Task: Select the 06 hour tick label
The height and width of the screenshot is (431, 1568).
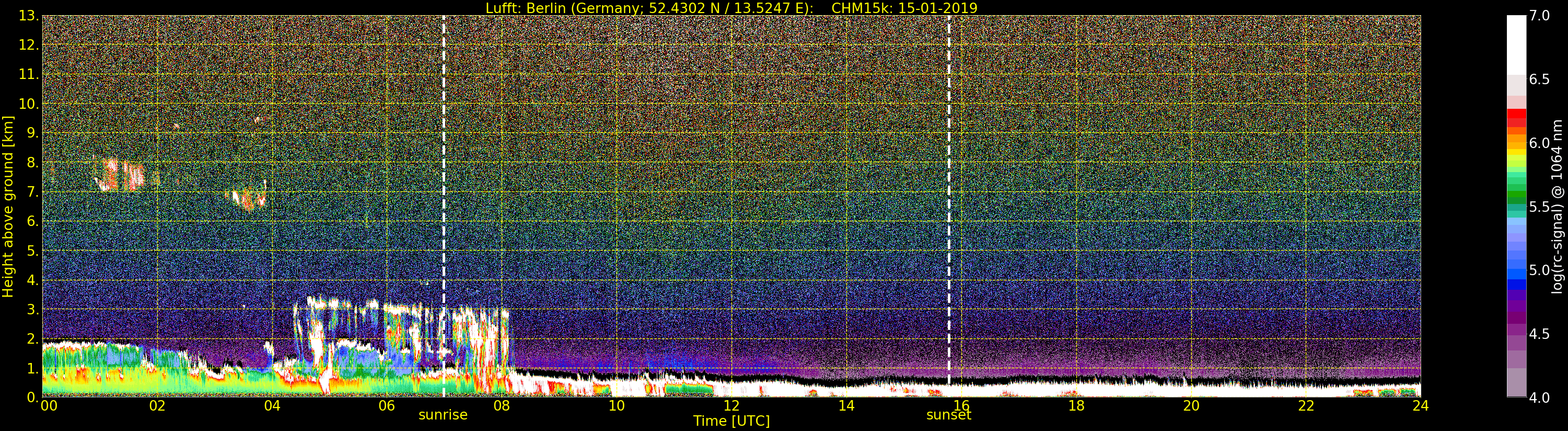Action: pos(387,405)
